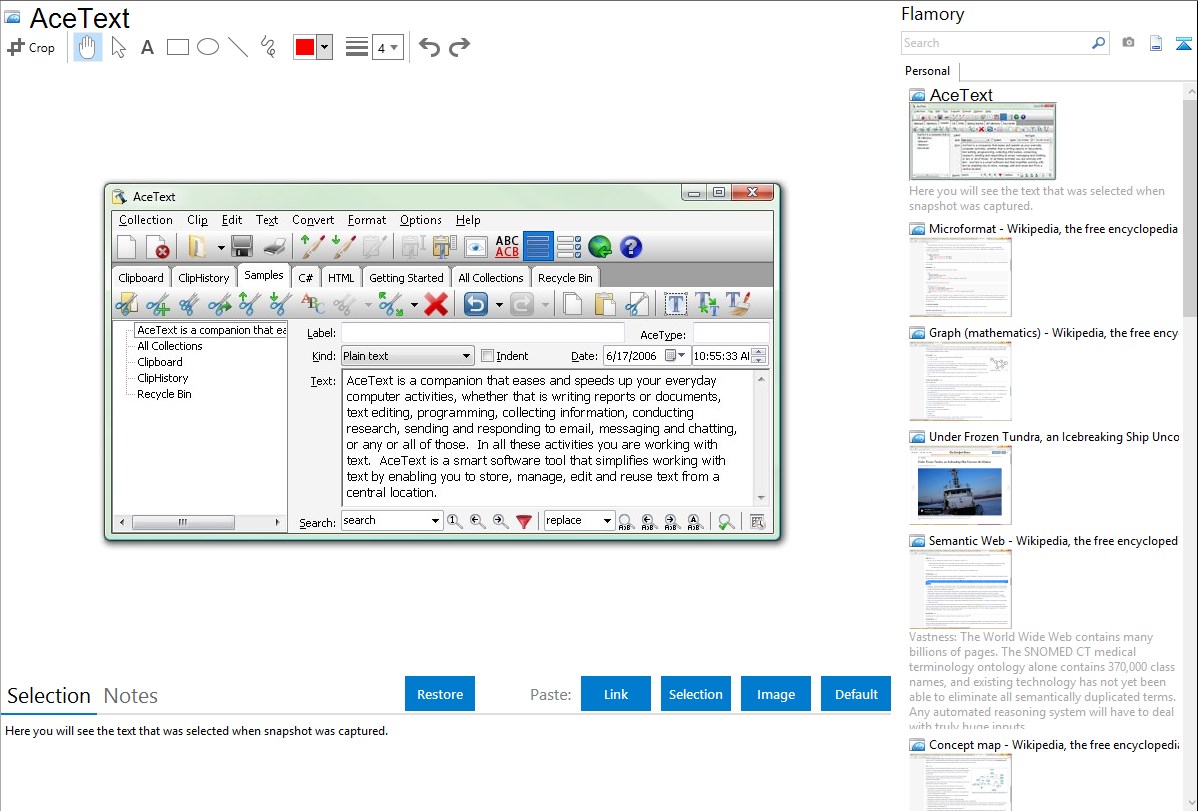This screenshot has width=1198, height=811.
Task: Open the Clip menu
Action: 197,220
